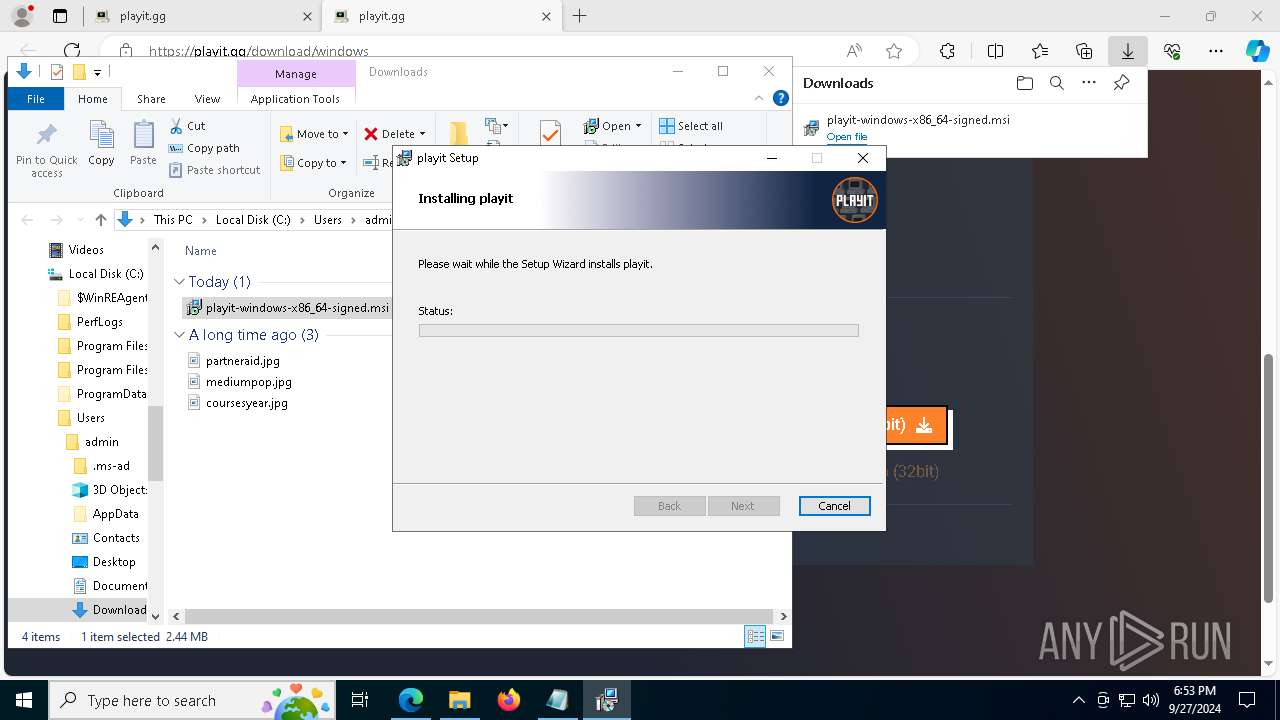Click Select all in Explorer ribbon
This screenshot has width=1280, height=720.
click(691, 126)
